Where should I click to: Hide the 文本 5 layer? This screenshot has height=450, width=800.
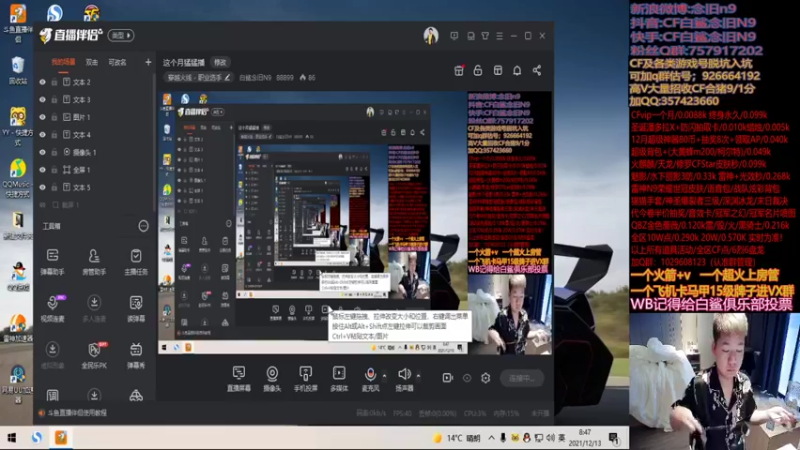tap(42, 187)
